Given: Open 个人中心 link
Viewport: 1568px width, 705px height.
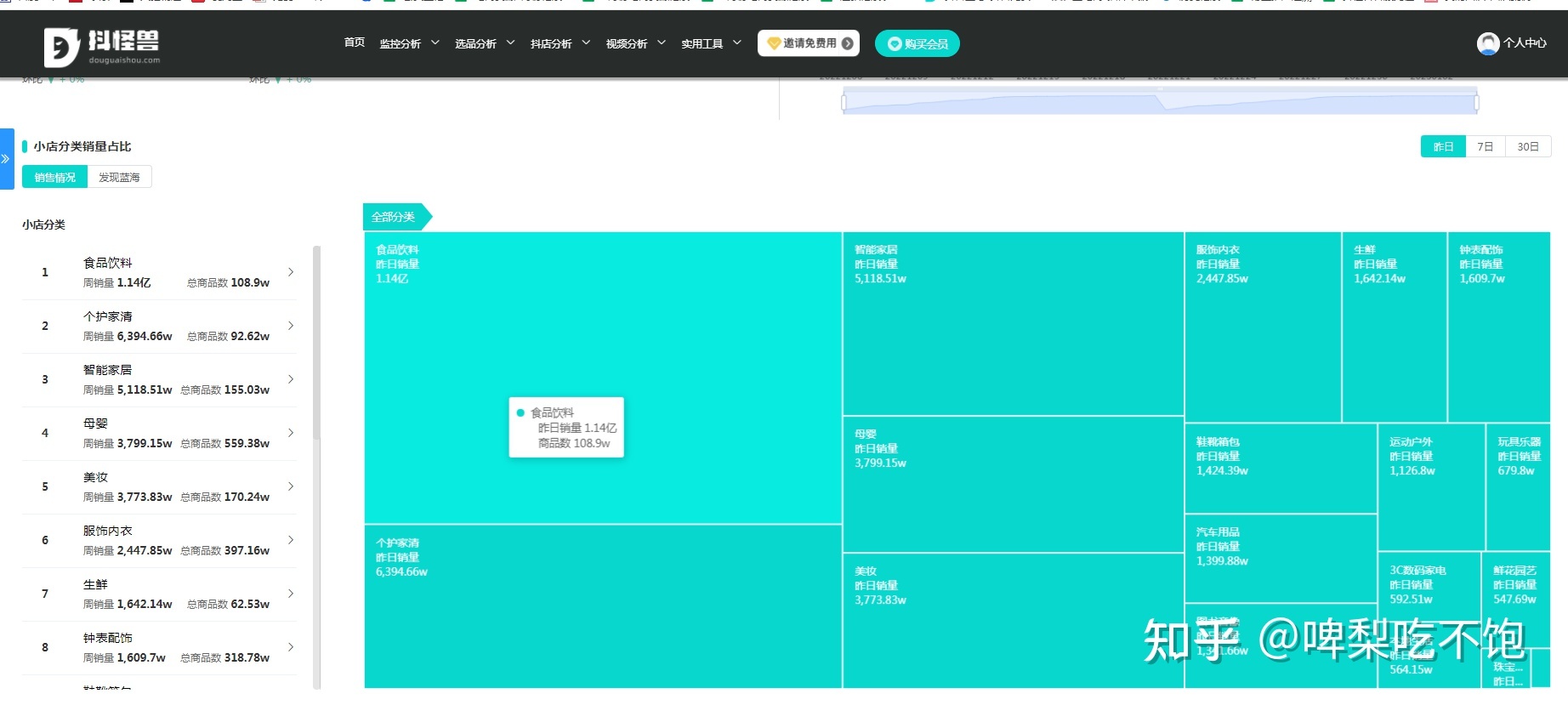Looking at the screenshot, I should [1525, 43].
